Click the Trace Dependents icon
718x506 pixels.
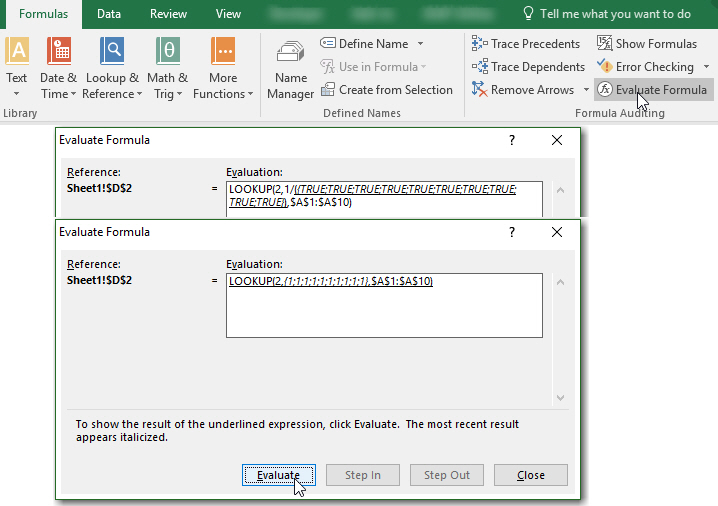[479, 67]
